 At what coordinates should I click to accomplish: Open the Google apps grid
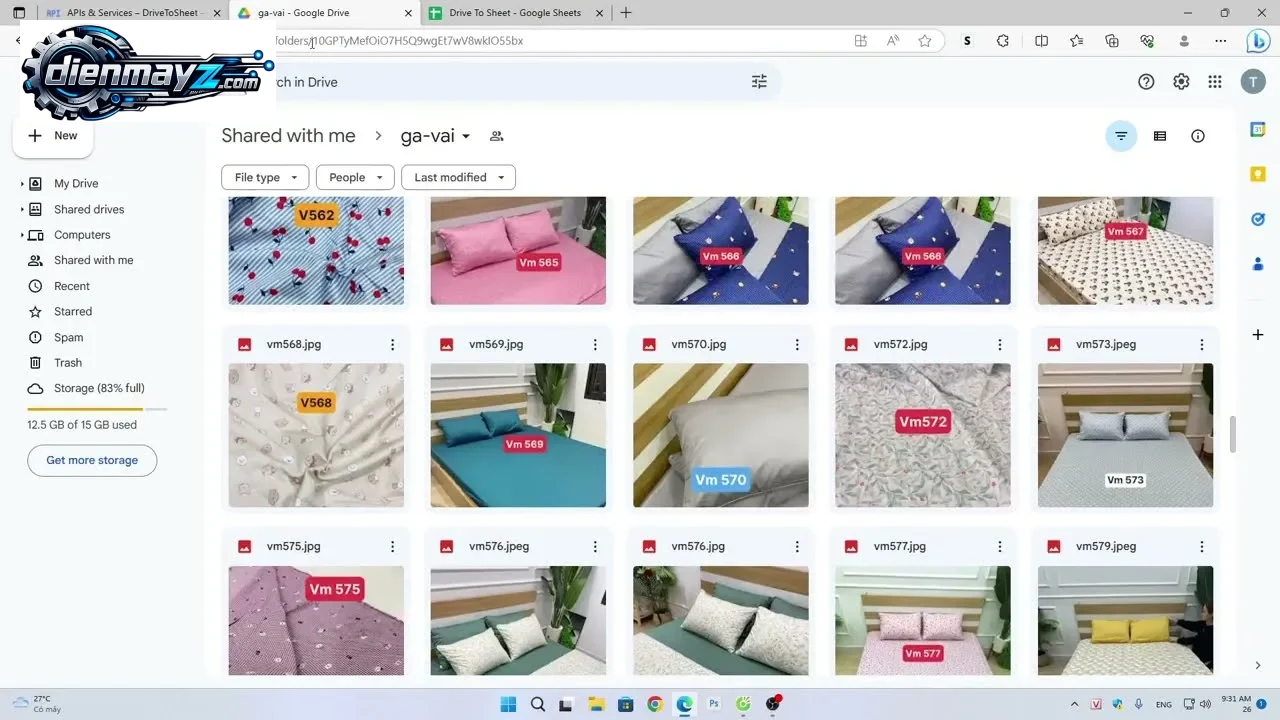click(1215, 82)
